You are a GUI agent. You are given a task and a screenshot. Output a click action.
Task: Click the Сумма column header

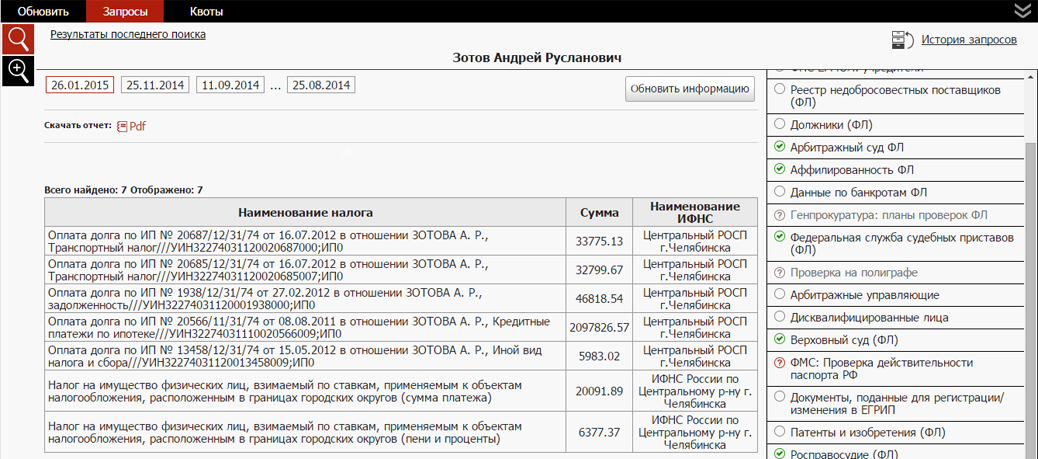click(x=600, y=213)
